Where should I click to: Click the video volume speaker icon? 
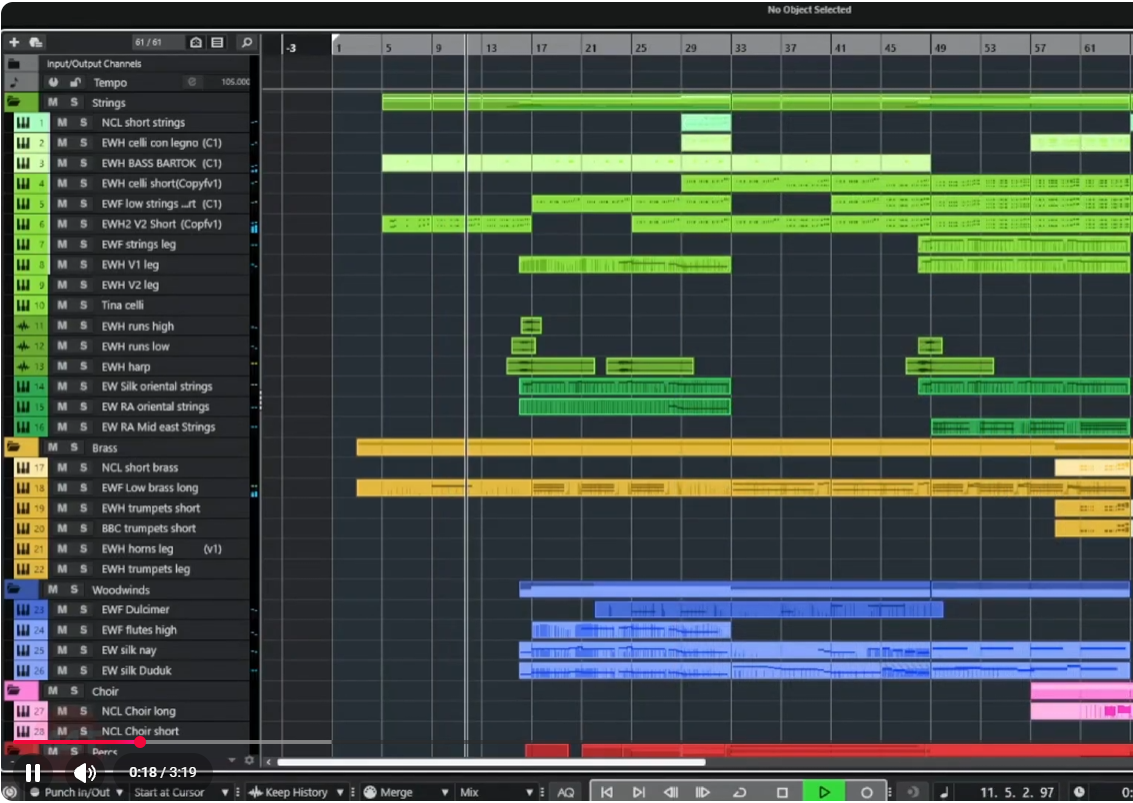click(85, 772)
